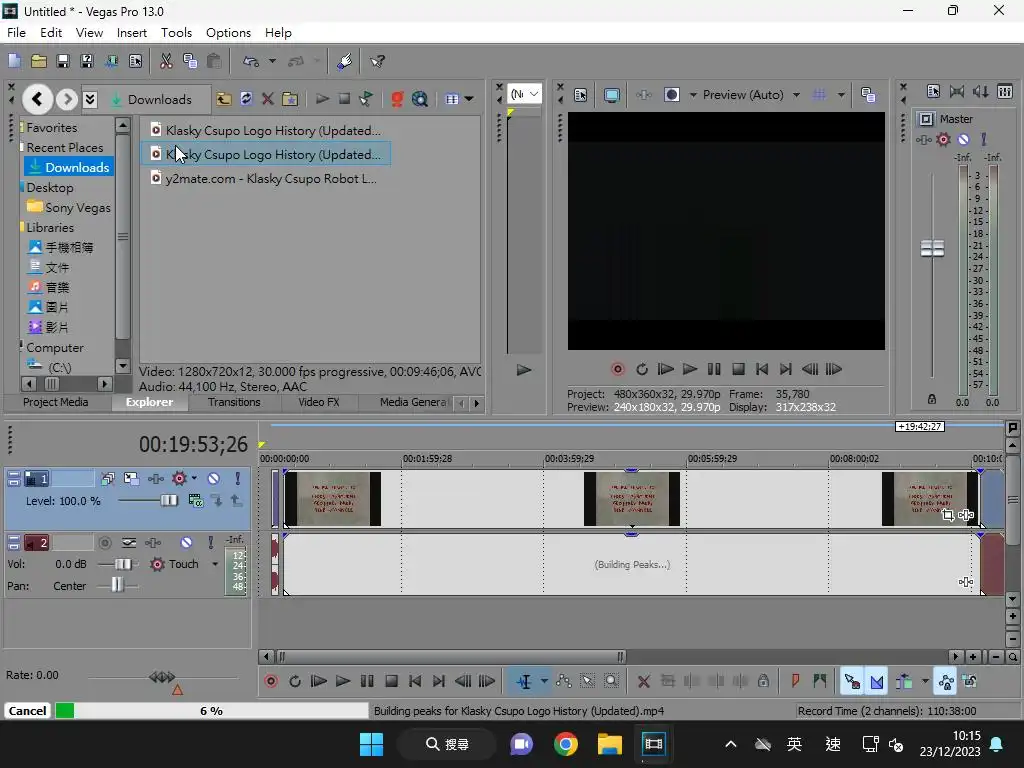
Task: Toggle Auto Ripple in the timeline toolbar
Action: click(x=904, y=681)
